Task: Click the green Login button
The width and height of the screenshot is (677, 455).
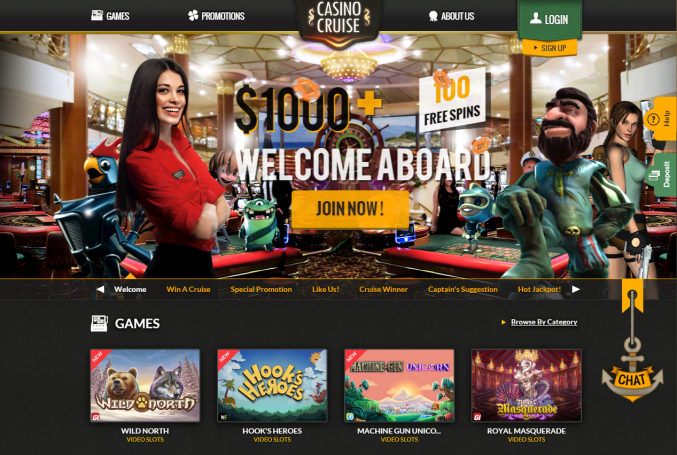Action: pos(549,19)
